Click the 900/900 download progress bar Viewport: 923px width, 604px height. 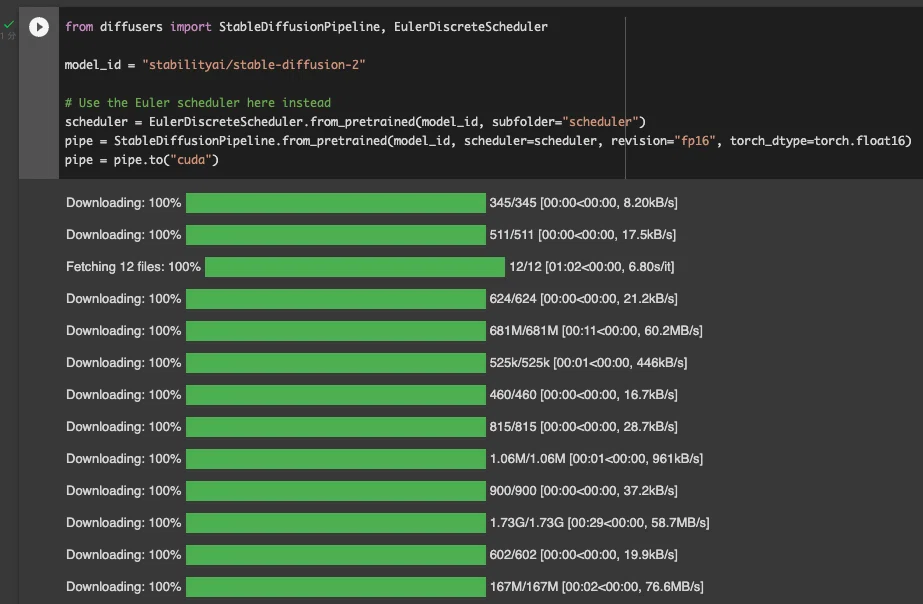click(x=336, y=491)
